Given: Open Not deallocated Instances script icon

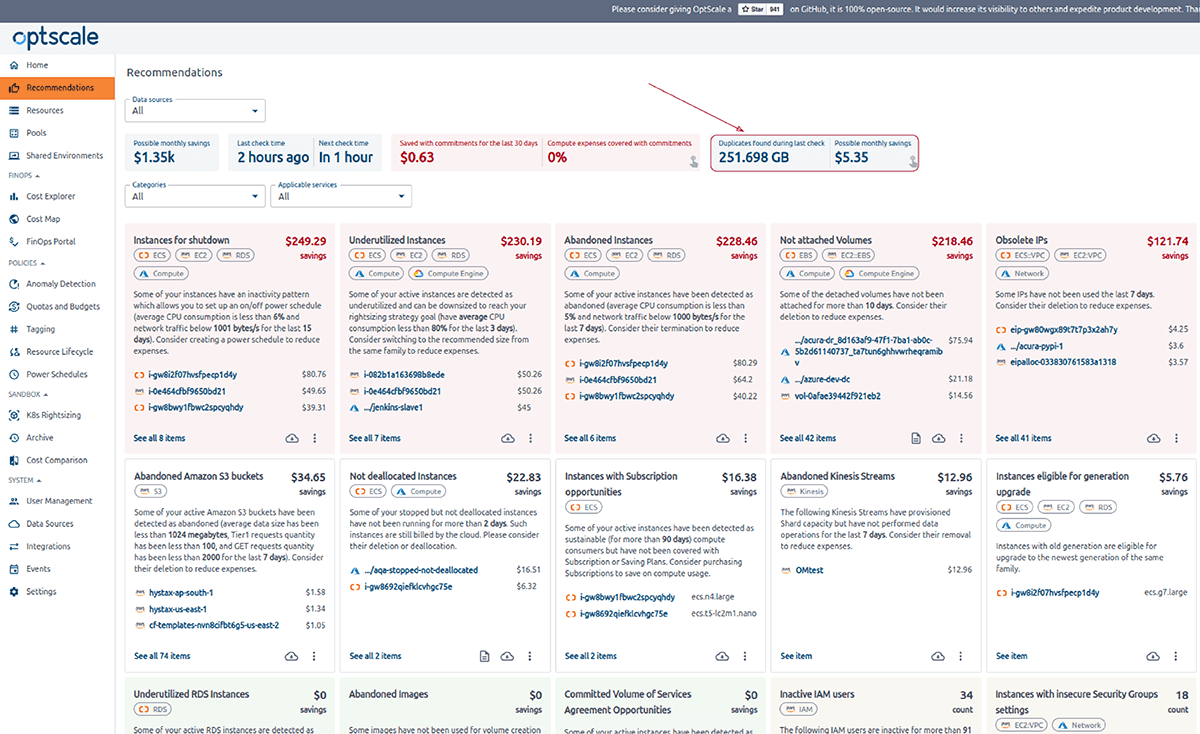Looking at the screenshot, I should 484,656.
